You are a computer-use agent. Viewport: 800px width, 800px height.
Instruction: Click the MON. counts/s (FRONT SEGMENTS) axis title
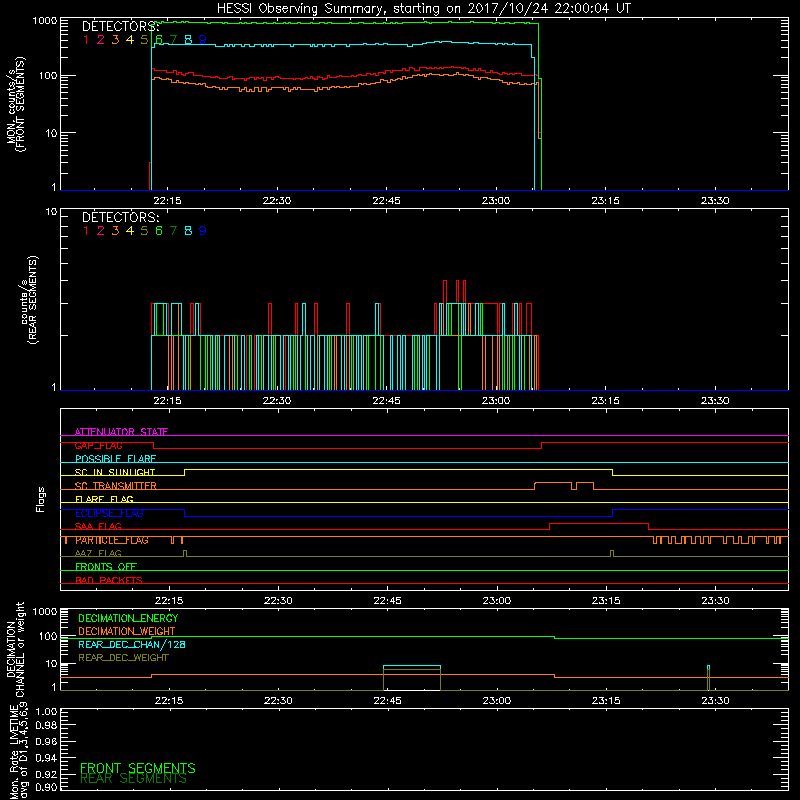15,104
